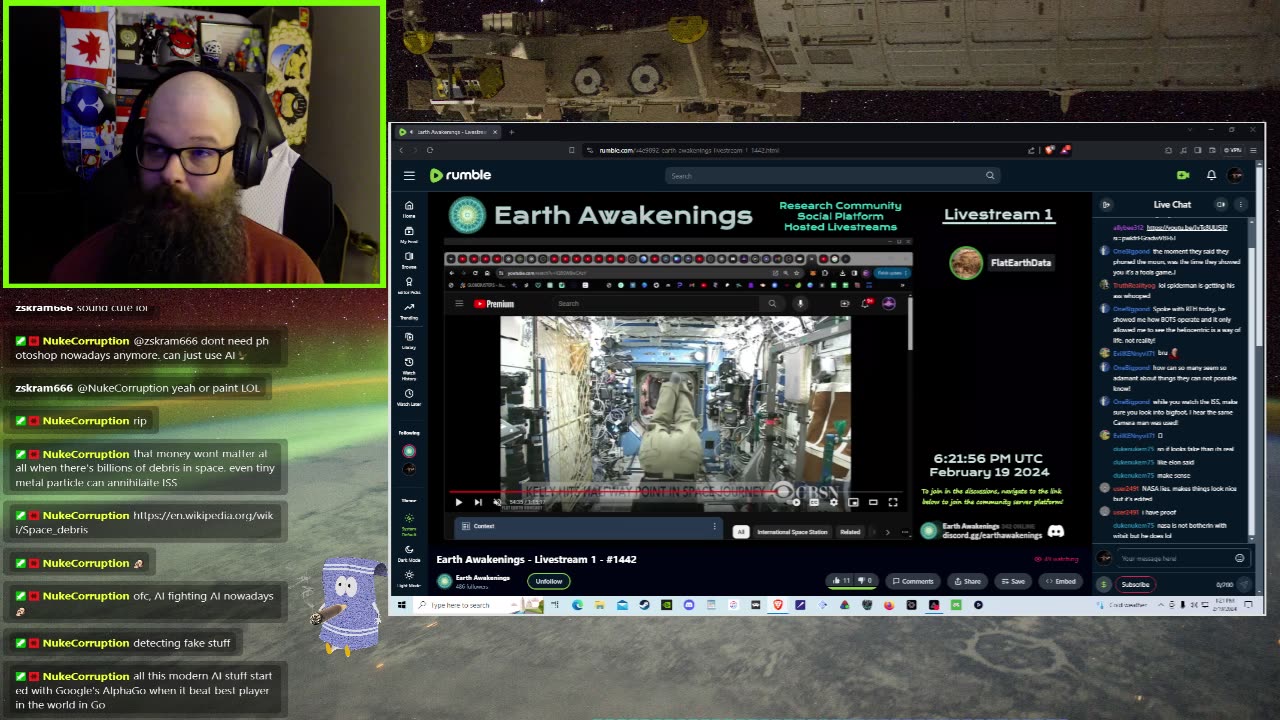Click the Rumble logo
Screen dimensions: 1280x720
[x=460, y=175]
